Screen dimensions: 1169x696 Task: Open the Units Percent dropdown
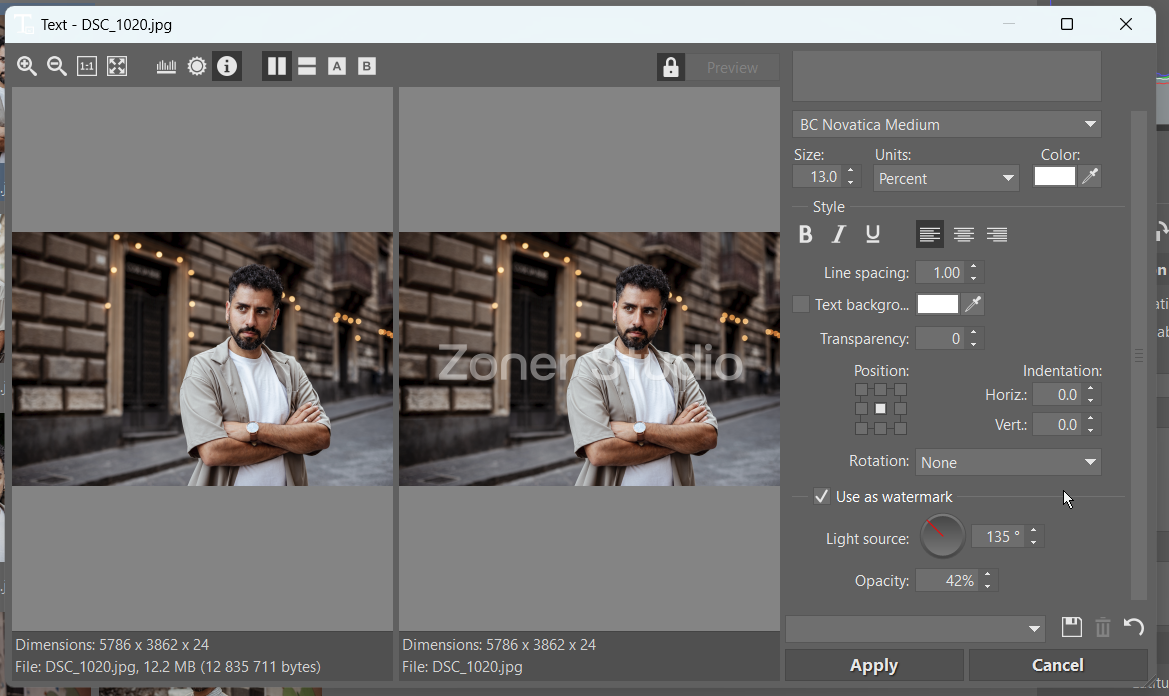click(946, 179)
